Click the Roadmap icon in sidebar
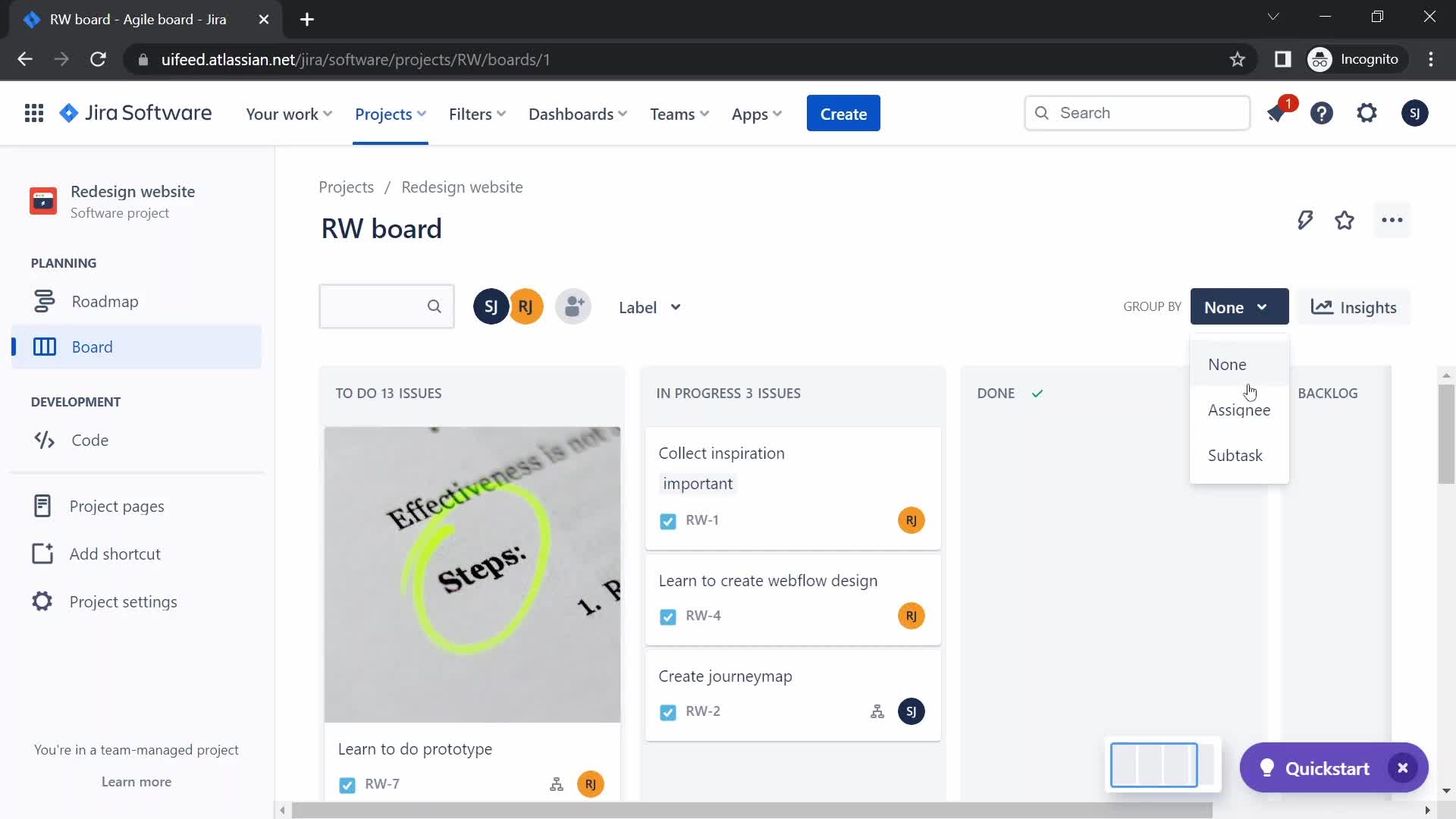 pyautogui.click(x=44, y=300)
